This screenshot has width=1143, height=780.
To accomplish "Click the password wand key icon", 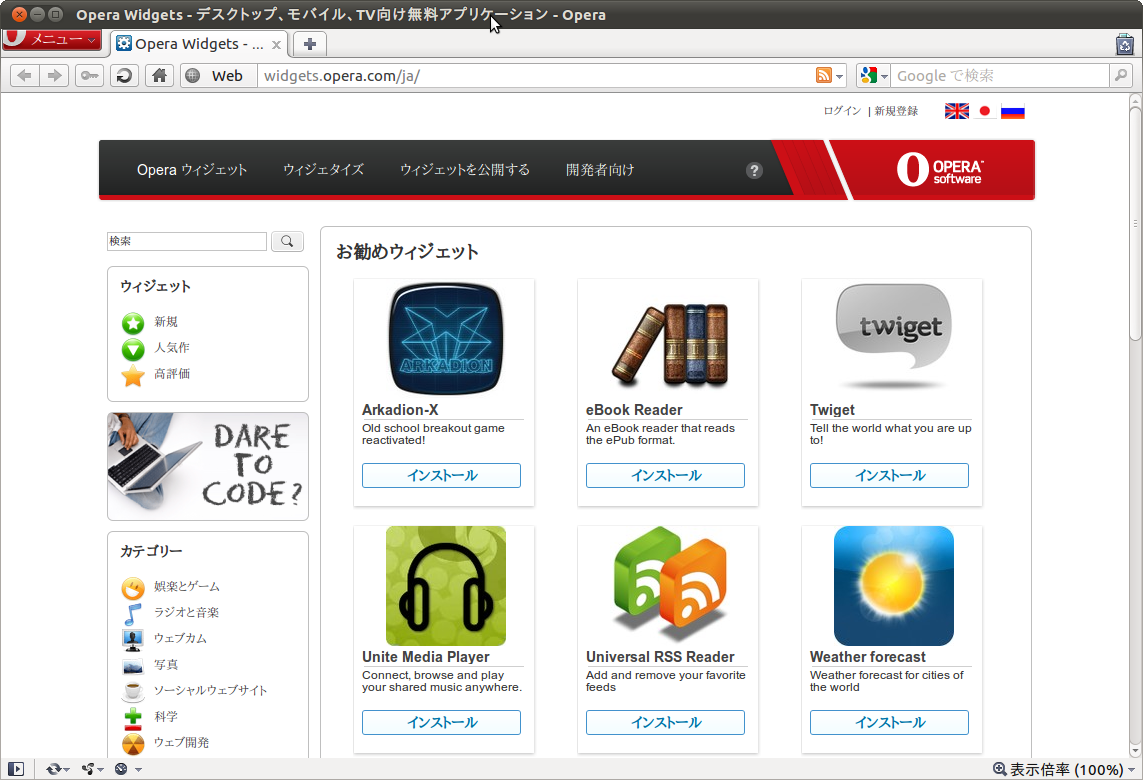I will tap(90, 75).
